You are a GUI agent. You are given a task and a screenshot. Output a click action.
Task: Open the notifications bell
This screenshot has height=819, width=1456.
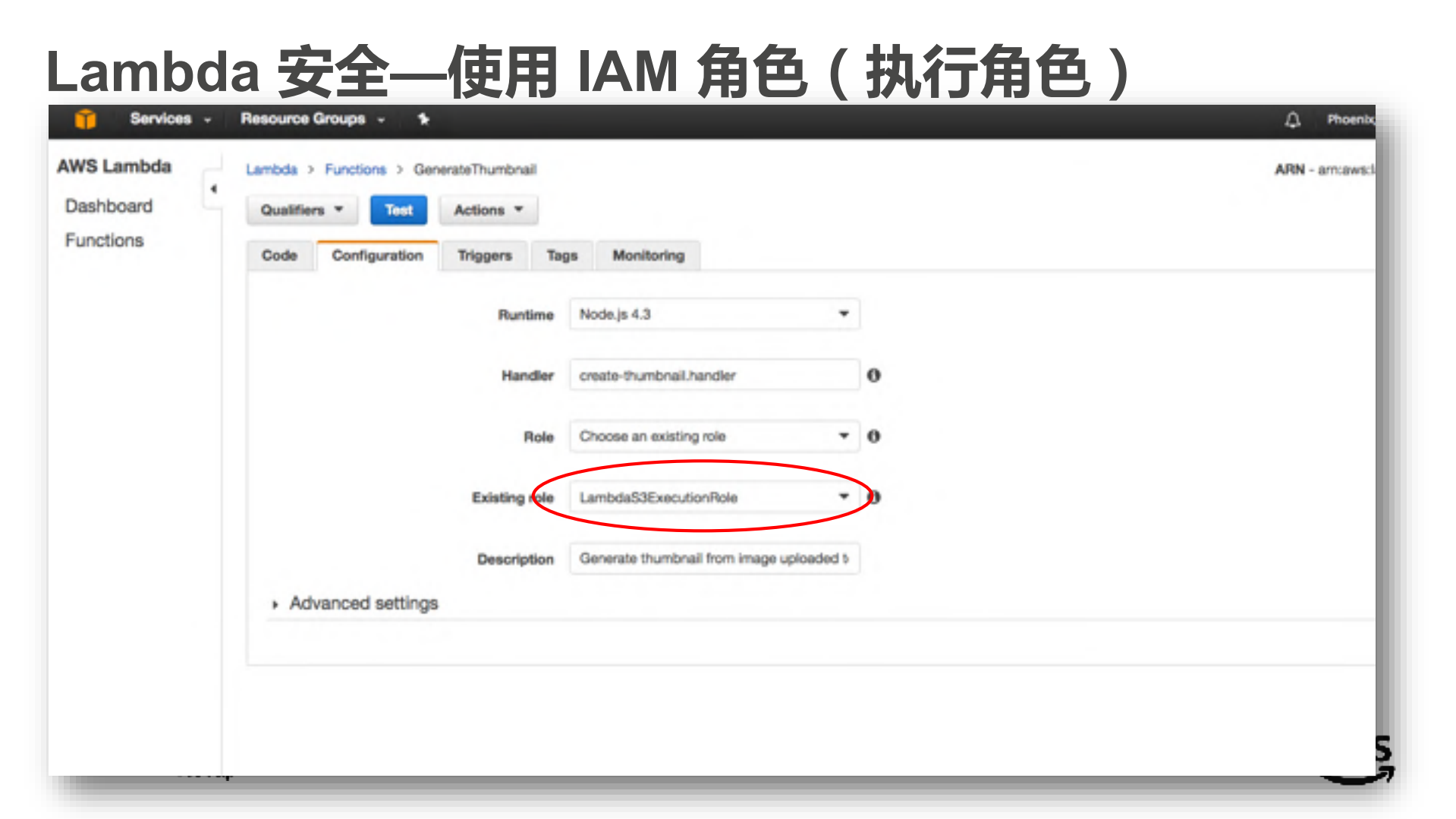pos(1292,120)
